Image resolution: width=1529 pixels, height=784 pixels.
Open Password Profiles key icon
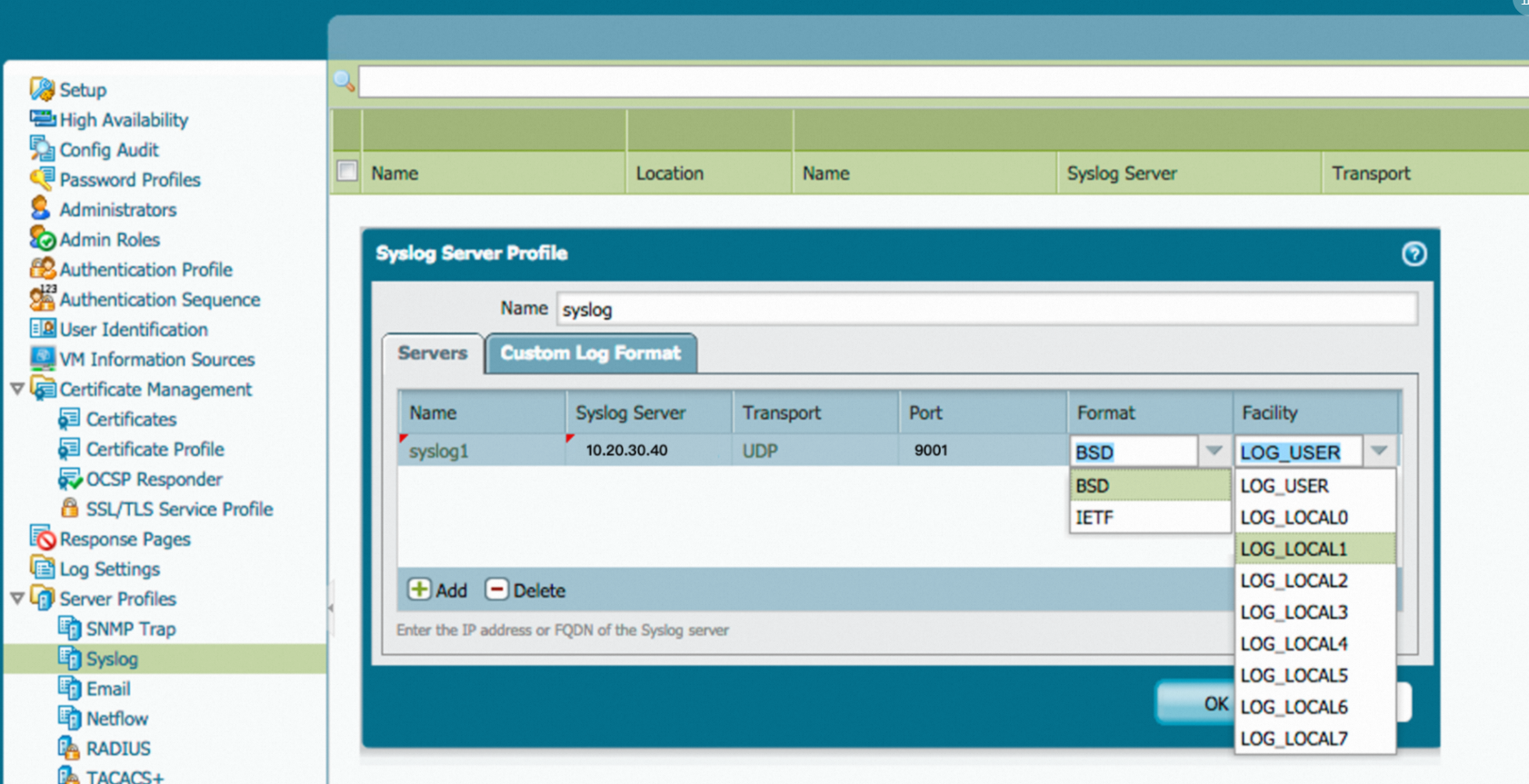click(42, 178)
